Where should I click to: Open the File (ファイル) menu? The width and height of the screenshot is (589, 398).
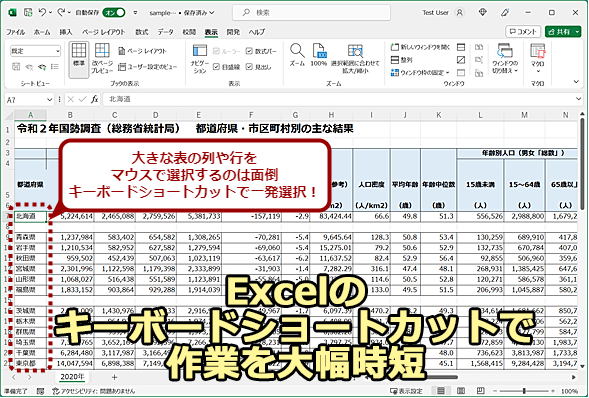pyautogui.click(x=15, y=32)
